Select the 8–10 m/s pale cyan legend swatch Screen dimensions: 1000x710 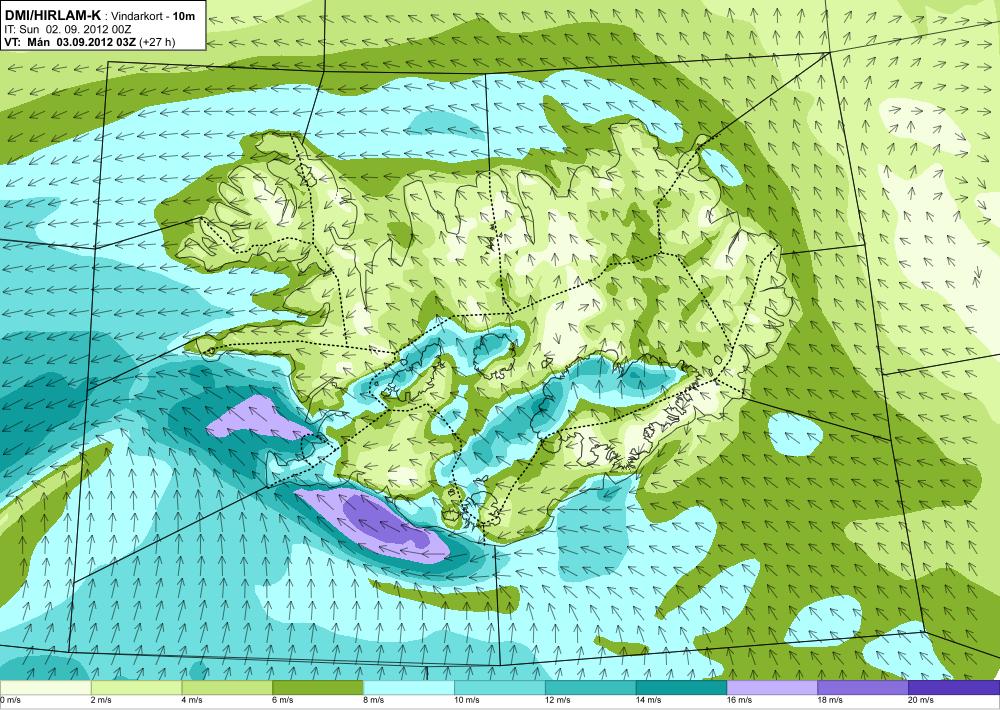(x=409, y=688)
